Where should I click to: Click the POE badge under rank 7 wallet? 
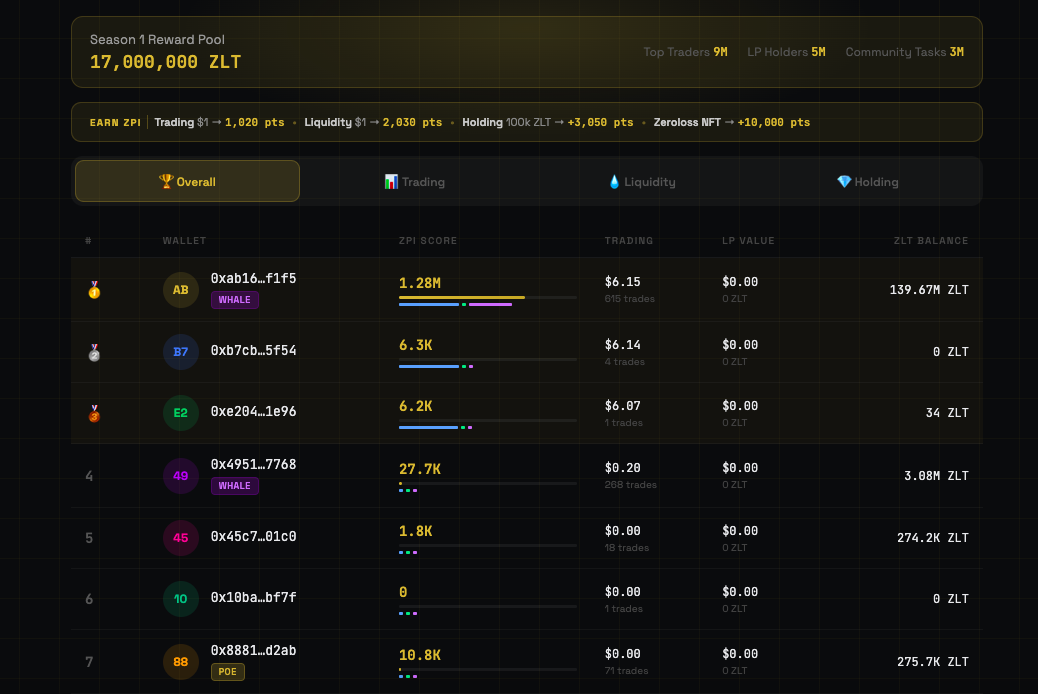pyautogui.click(x=227, y=672)
